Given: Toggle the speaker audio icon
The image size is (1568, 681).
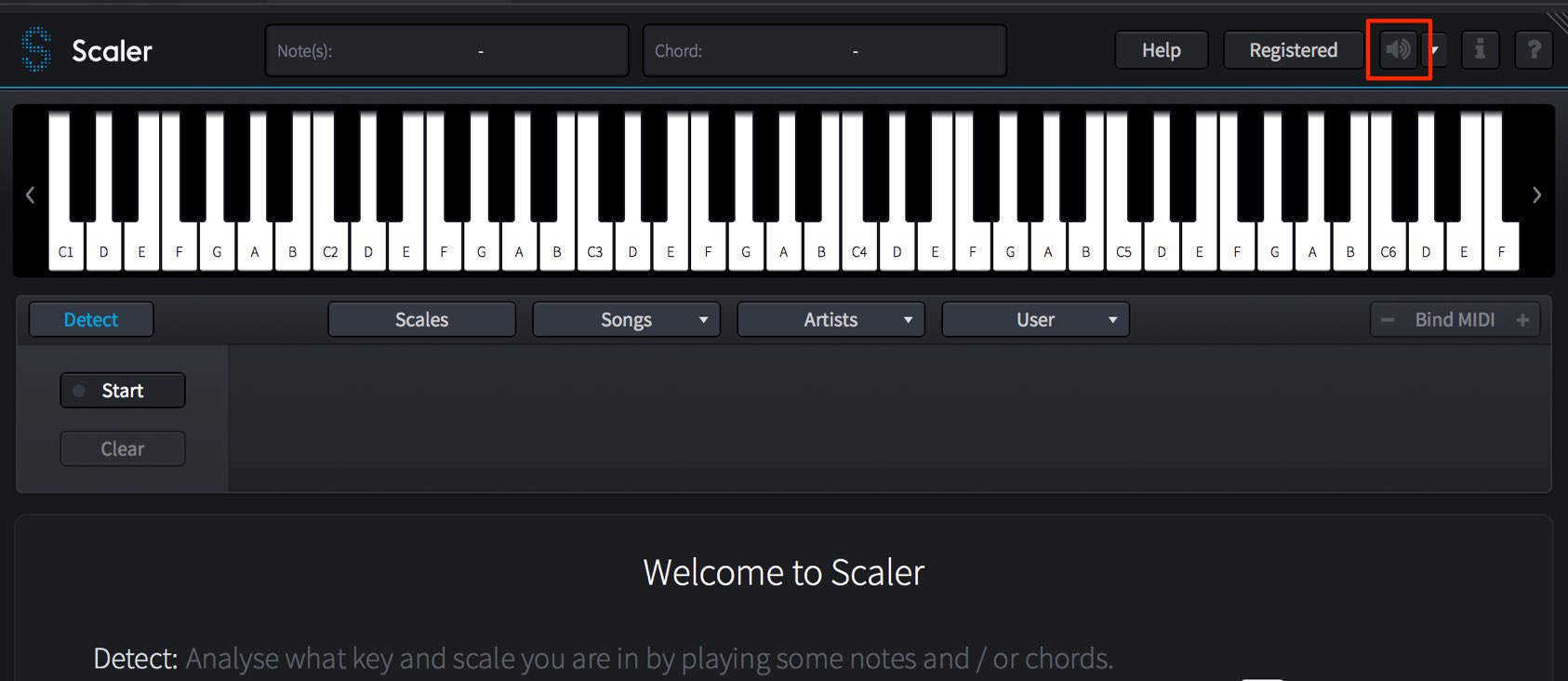Looking at the screenshot, I should tap(1397, 49).
